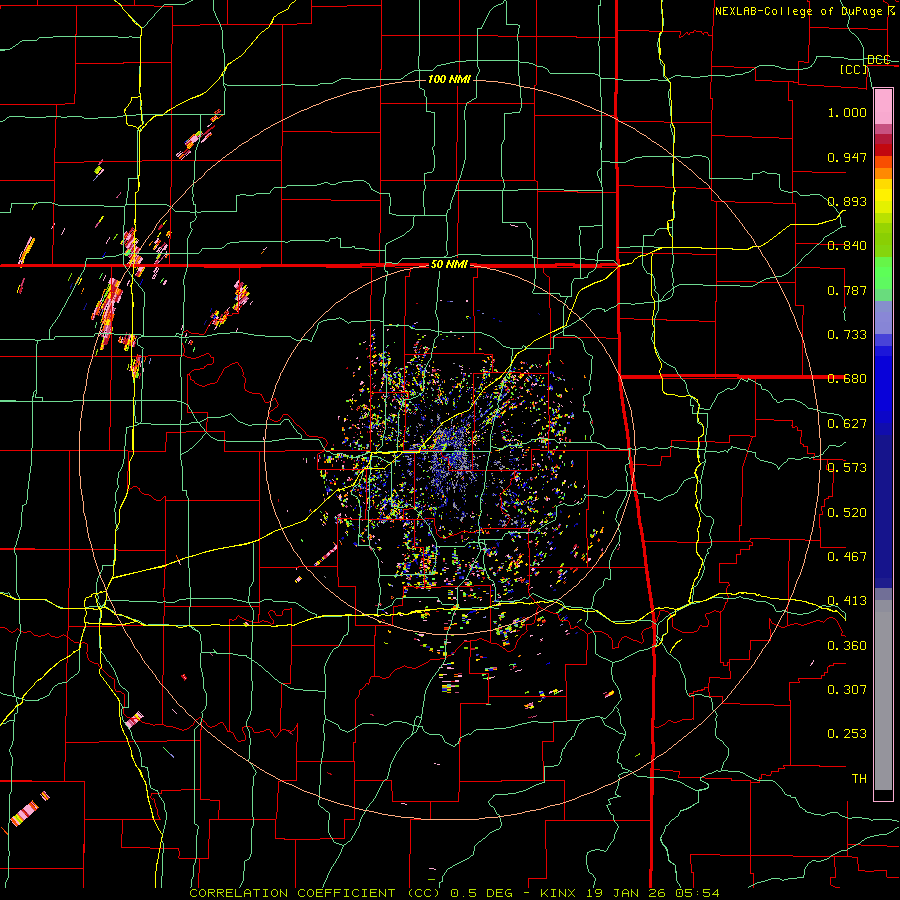Select the 0.947 scale value
This screenshot has height=900, width=900.
coord(847,157)
